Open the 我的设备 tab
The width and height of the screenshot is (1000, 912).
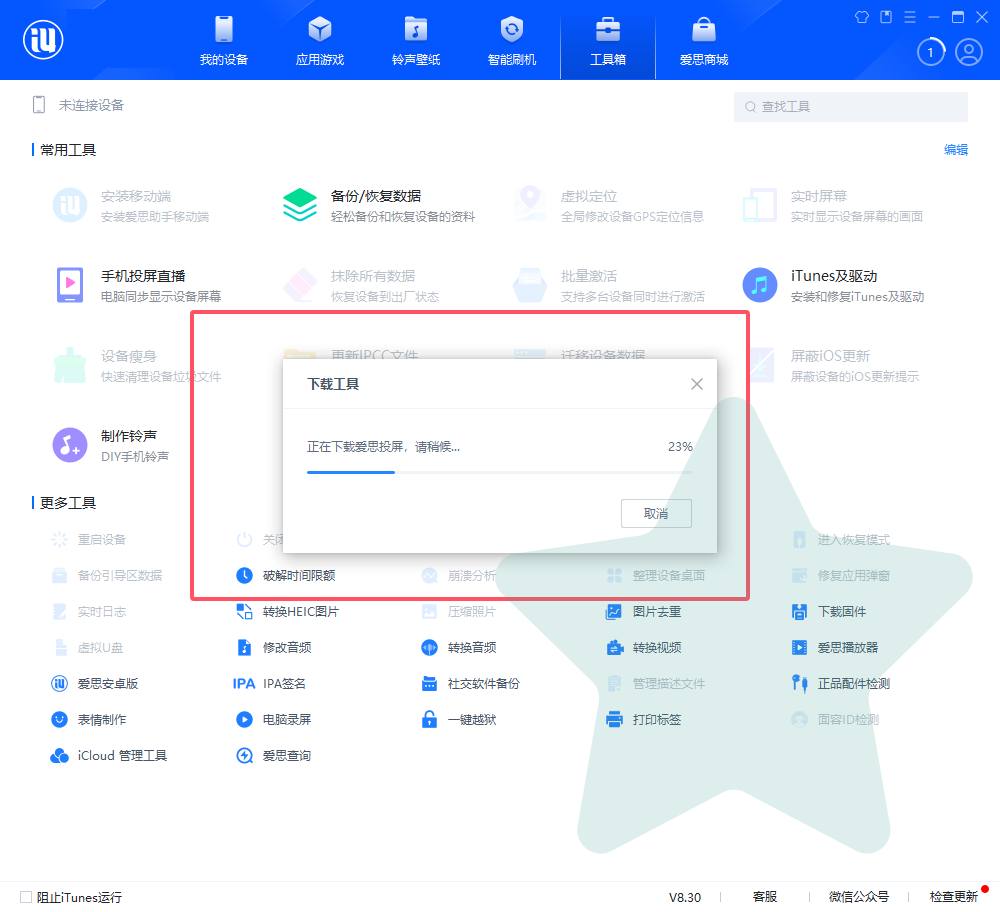224,41
